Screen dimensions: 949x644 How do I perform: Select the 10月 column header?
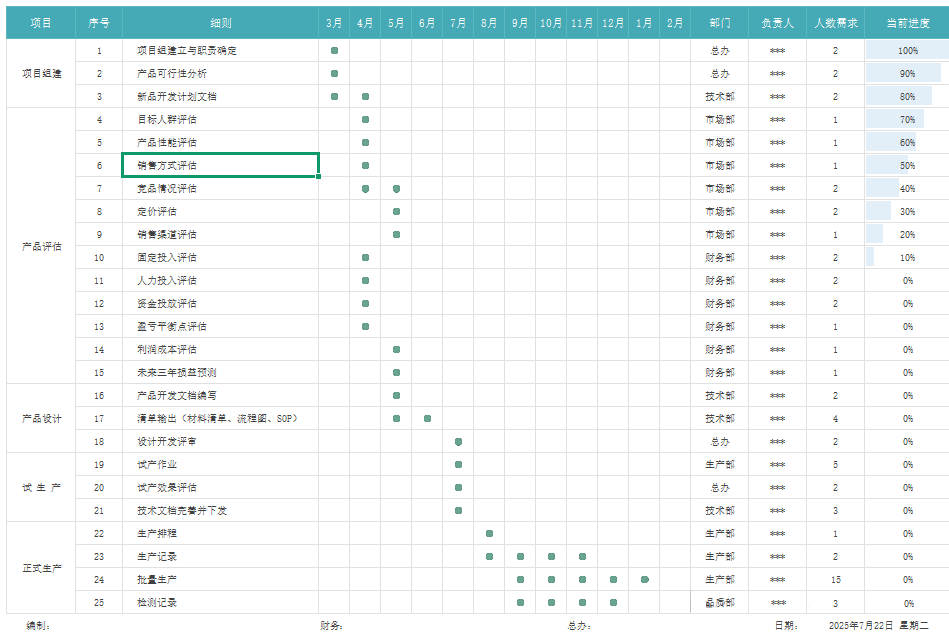click(x=551, y=23)
